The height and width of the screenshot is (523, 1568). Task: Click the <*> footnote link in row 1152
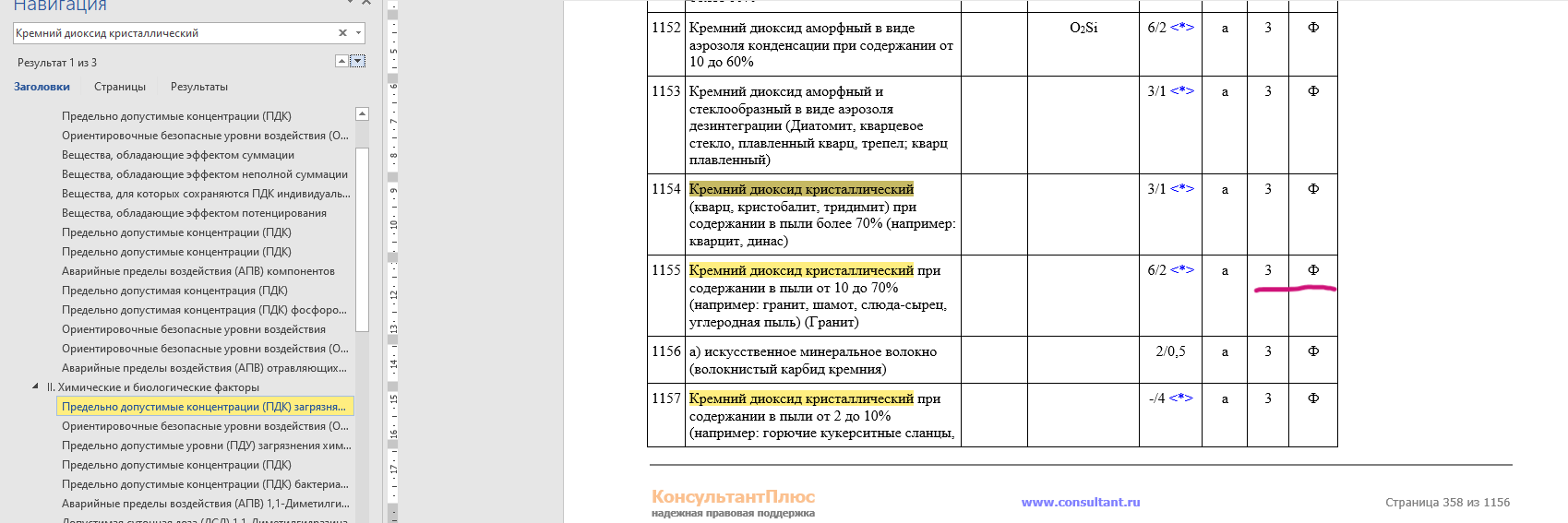(x=1182, y=28)
